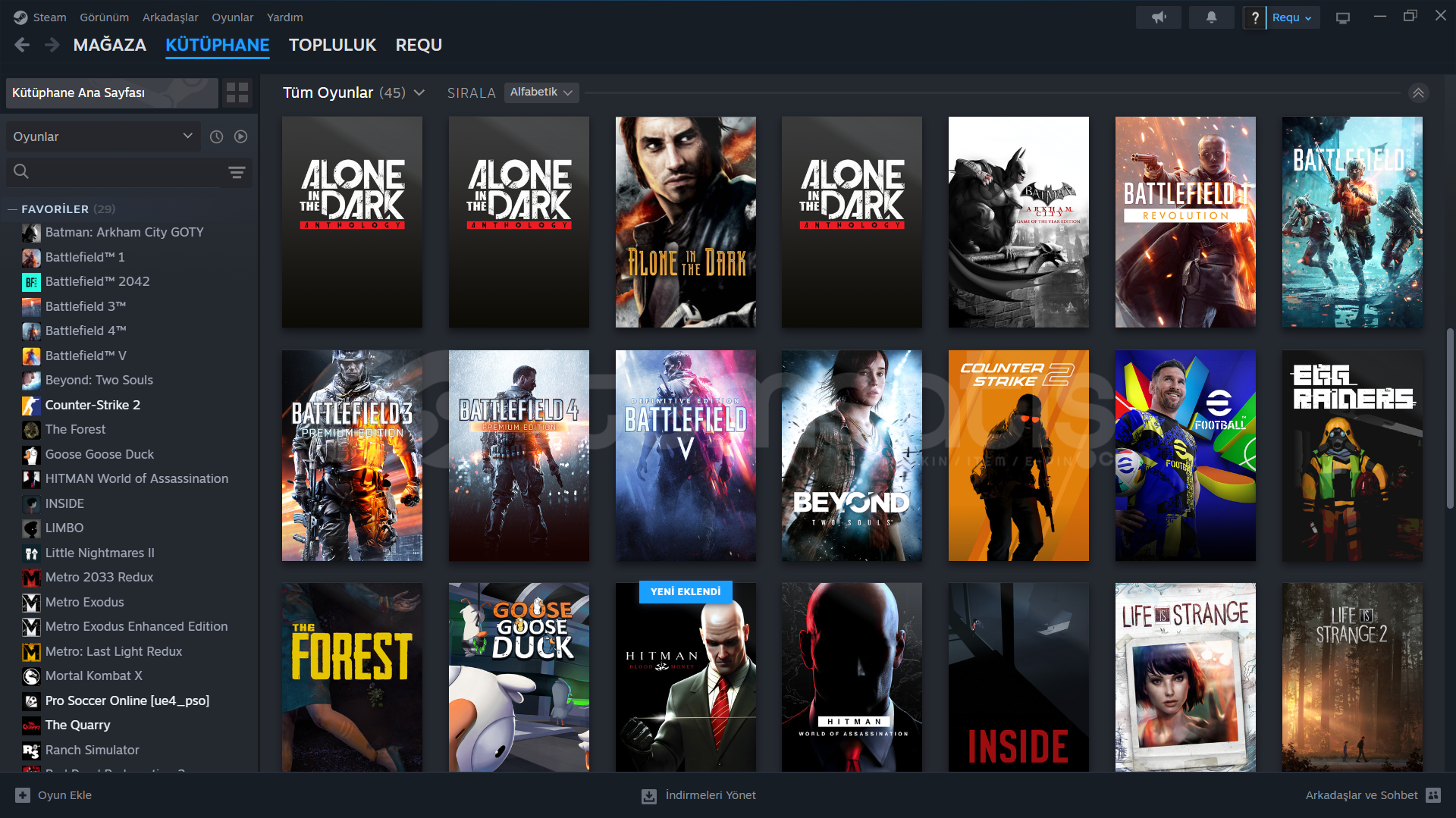Select Pro Soccer Online in list
The image size is (1456, 818).
[129, 701]
